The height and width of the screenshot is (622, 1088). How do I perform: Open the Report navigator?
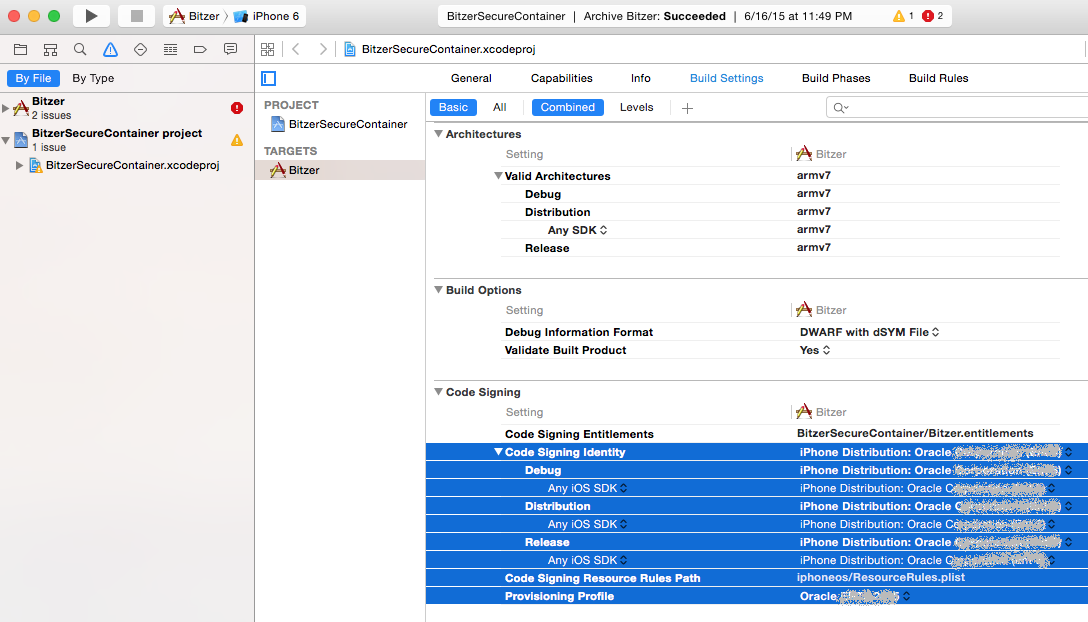point(230,48)
